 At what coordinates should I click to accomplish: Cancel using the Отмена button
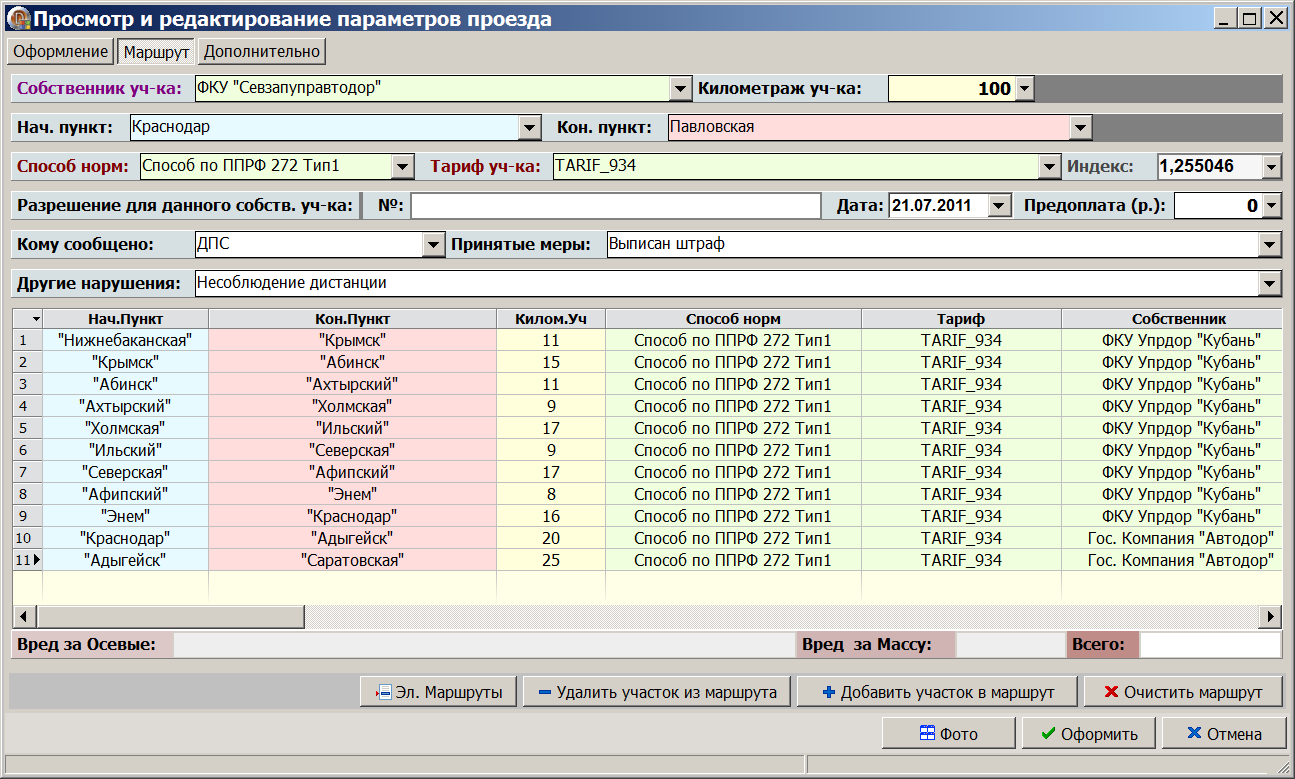coord(1223,734)
